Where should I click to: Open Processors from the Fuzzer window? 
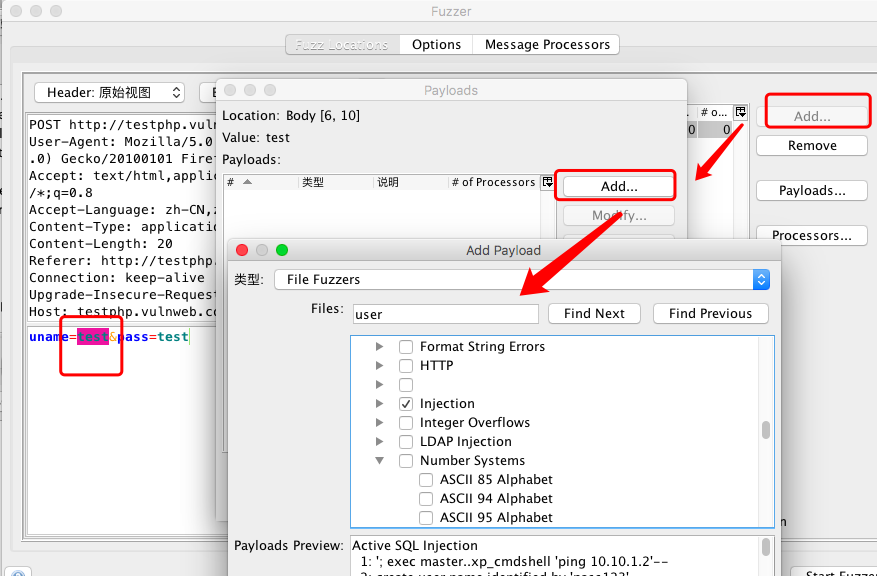click(812, 235)
